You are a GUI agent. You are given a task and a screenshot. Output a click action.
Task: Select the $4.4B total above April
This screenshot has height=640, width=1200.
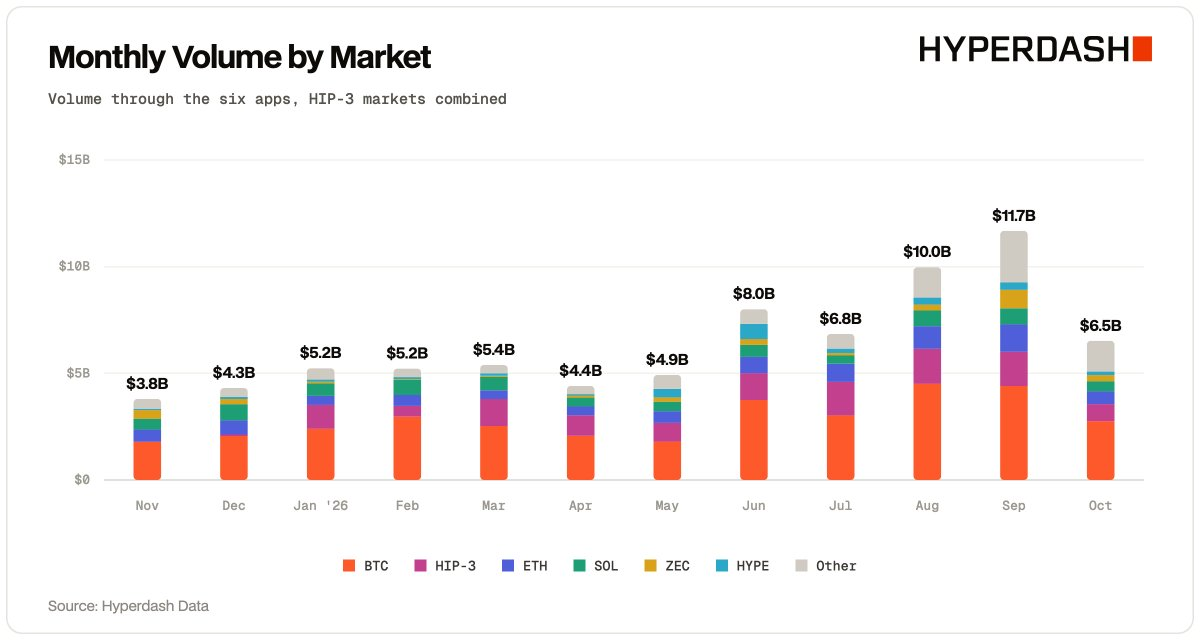(x=580, y=370)
